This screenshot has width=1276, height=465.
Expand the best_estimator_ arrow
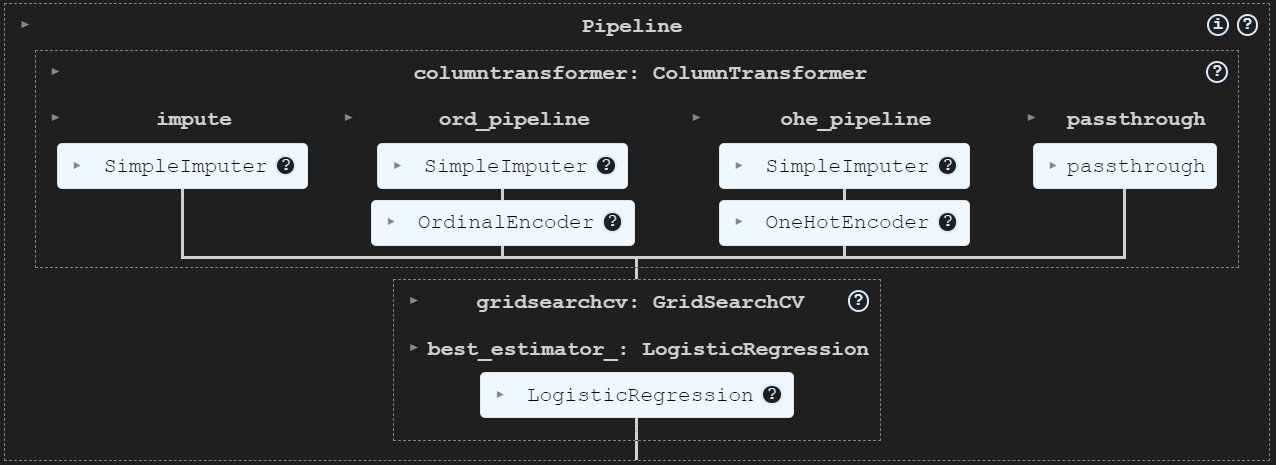tap(414, 348)
